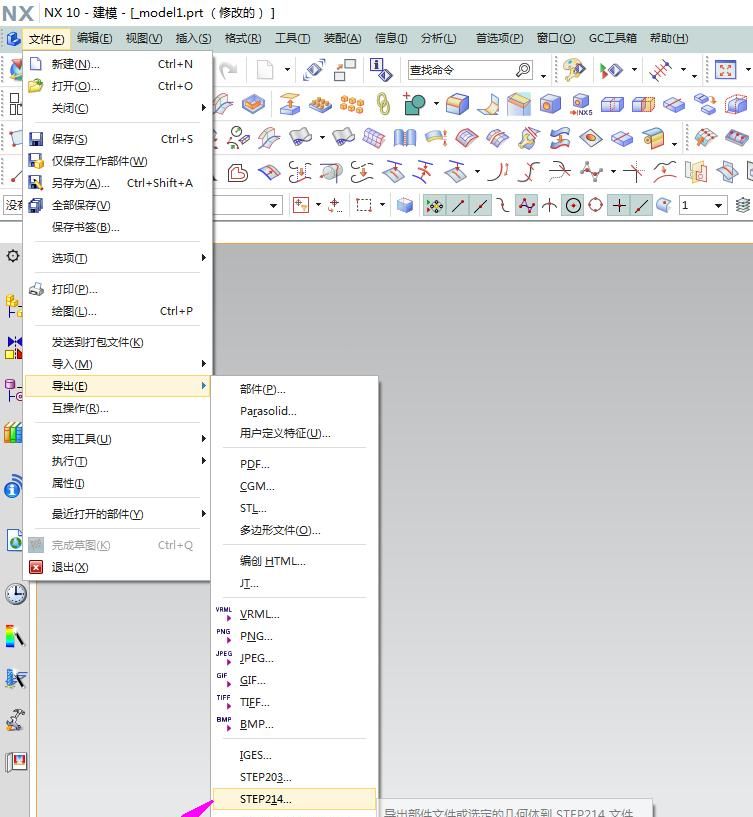The image size is (753, 817).
Task: Toggle the quadrant point snap circle button
Action: pyautogui.click(x=596, y=205)
